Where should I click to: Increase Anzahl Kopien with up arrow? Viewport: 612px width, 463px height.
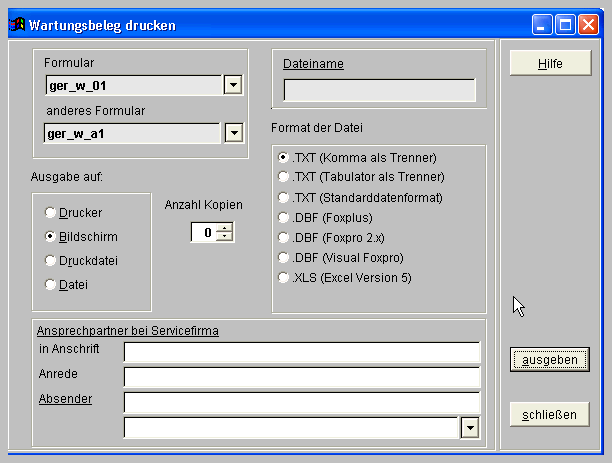[x=225, y=228]
